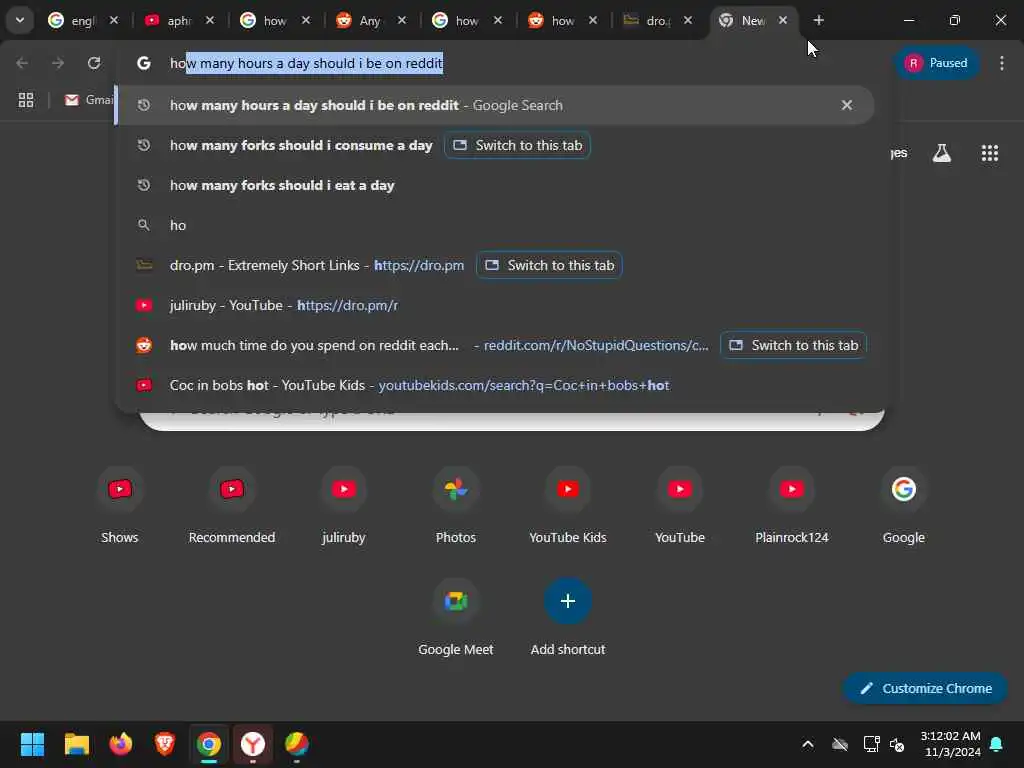Select the 'New' tab
The width and height of the screenshot is (1024, 768).
[x=744, y=20]
